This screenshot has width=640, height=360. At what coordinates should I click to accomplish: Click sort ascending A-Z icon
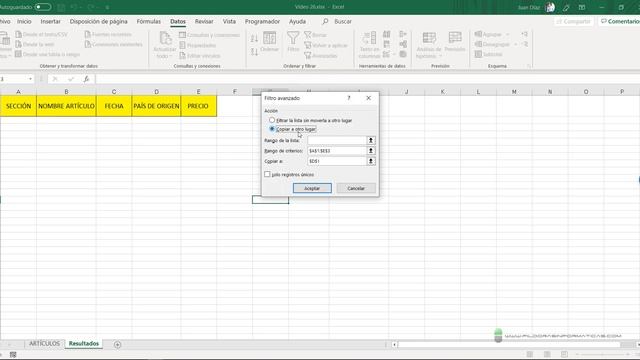click(254, 38)
